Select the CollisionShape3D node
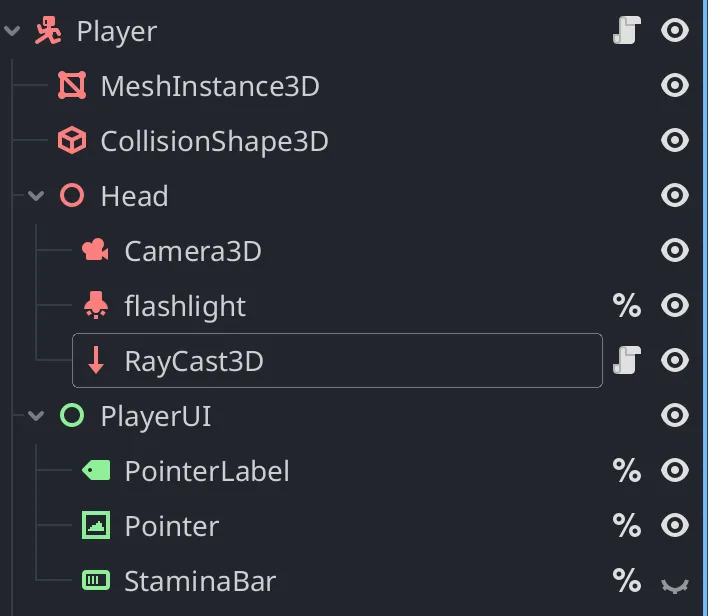The width and height of the screenshot is (708, 616). coord(214,141)
